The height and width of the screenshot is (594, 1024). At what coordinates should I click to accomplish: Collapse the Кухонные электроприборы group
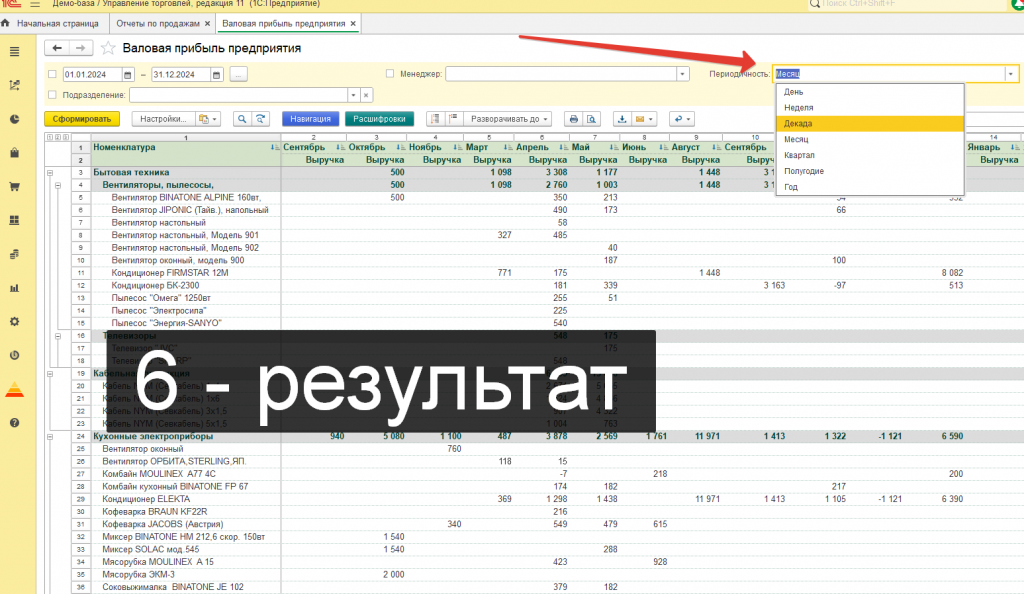(x=50, y=437)
